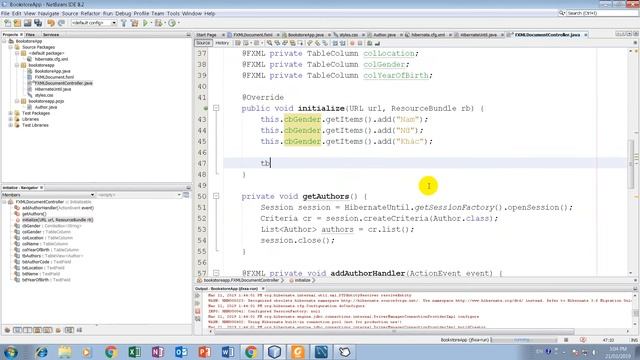Switch to the Start Page editor tab
This screenshot has height=360, width=640.
[207, 35]
